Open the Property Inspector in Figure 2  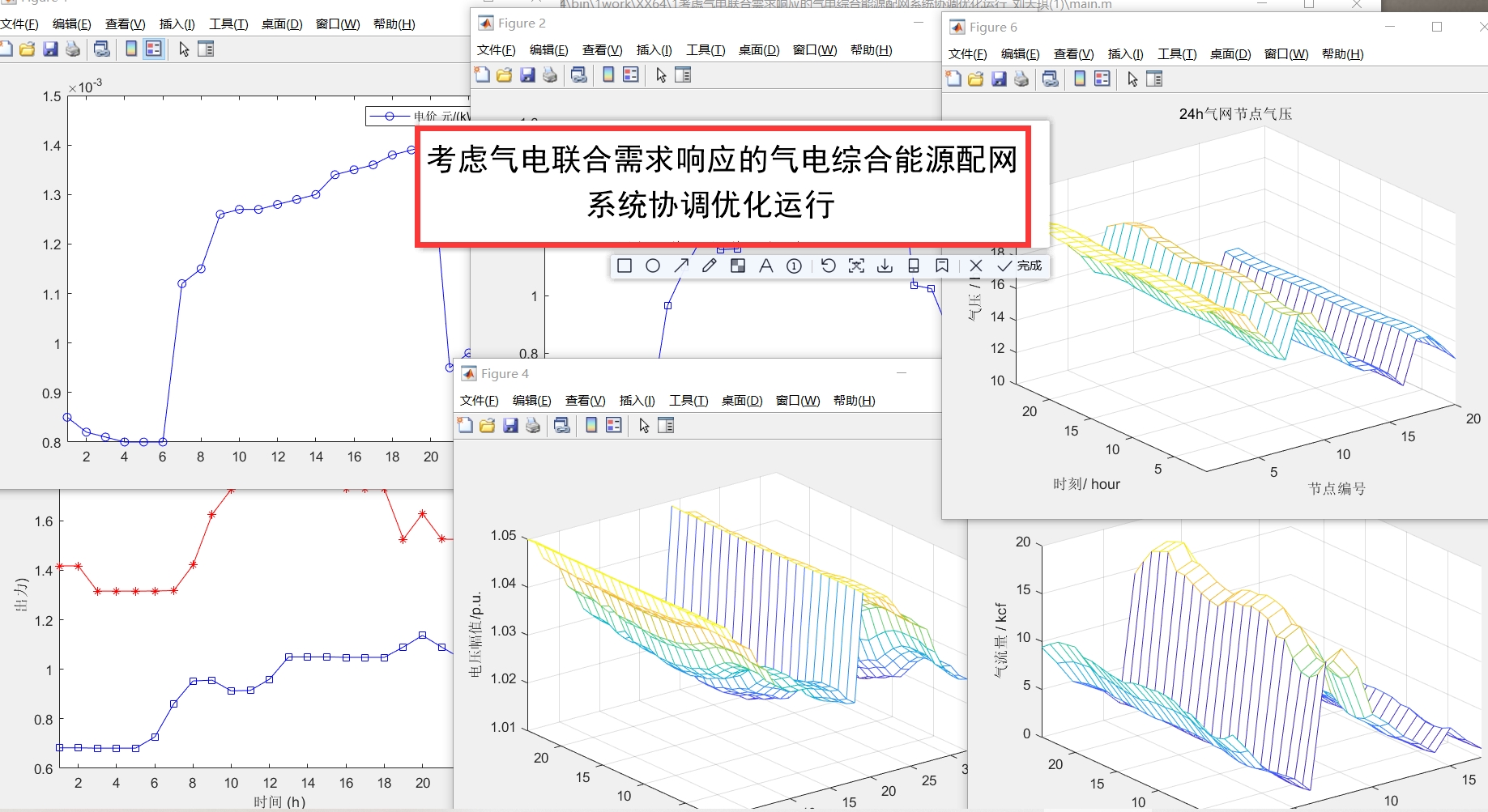pos(683,75)
